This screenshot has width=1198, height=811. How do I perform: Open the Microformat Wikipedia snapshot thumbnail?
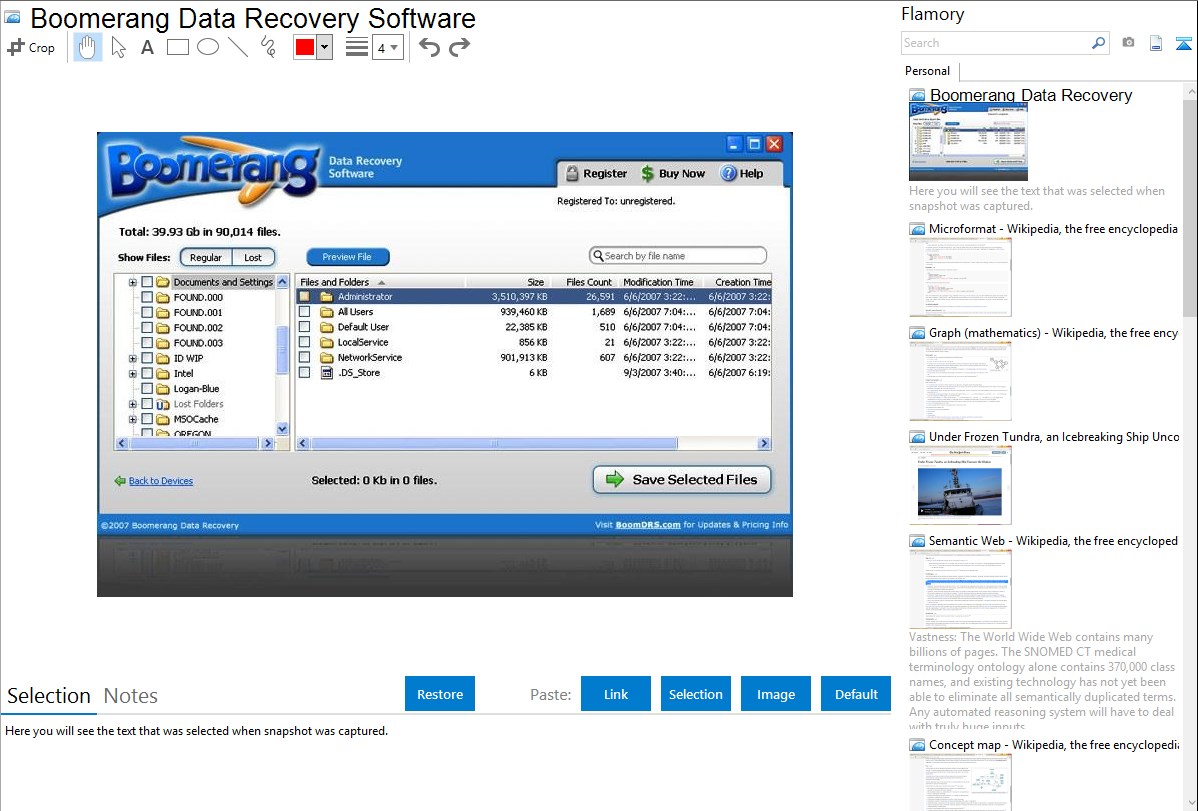coord(960,277)
